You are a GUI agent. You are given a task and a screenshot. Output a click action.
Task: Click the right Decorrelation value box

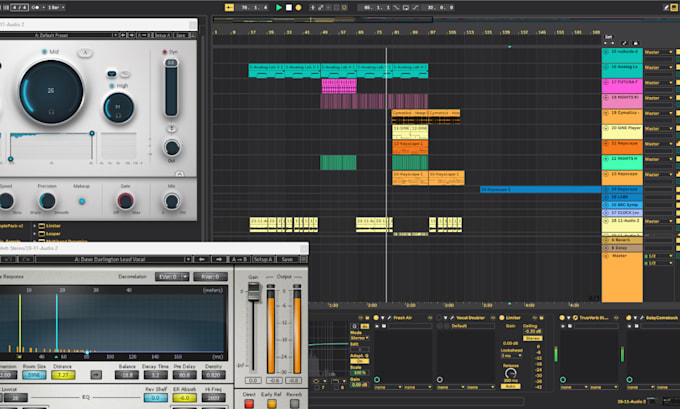[x=210, y=277]
